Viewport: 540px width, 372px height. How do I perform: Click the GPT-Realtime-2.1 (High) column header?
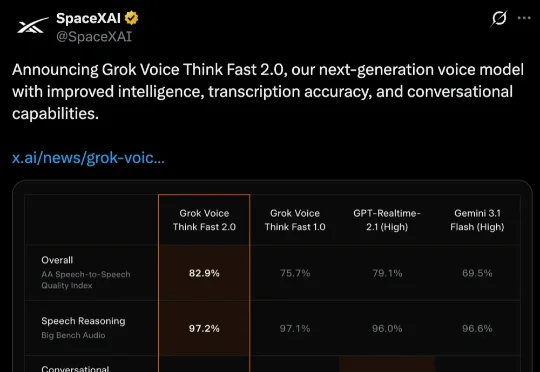[387, 220]
